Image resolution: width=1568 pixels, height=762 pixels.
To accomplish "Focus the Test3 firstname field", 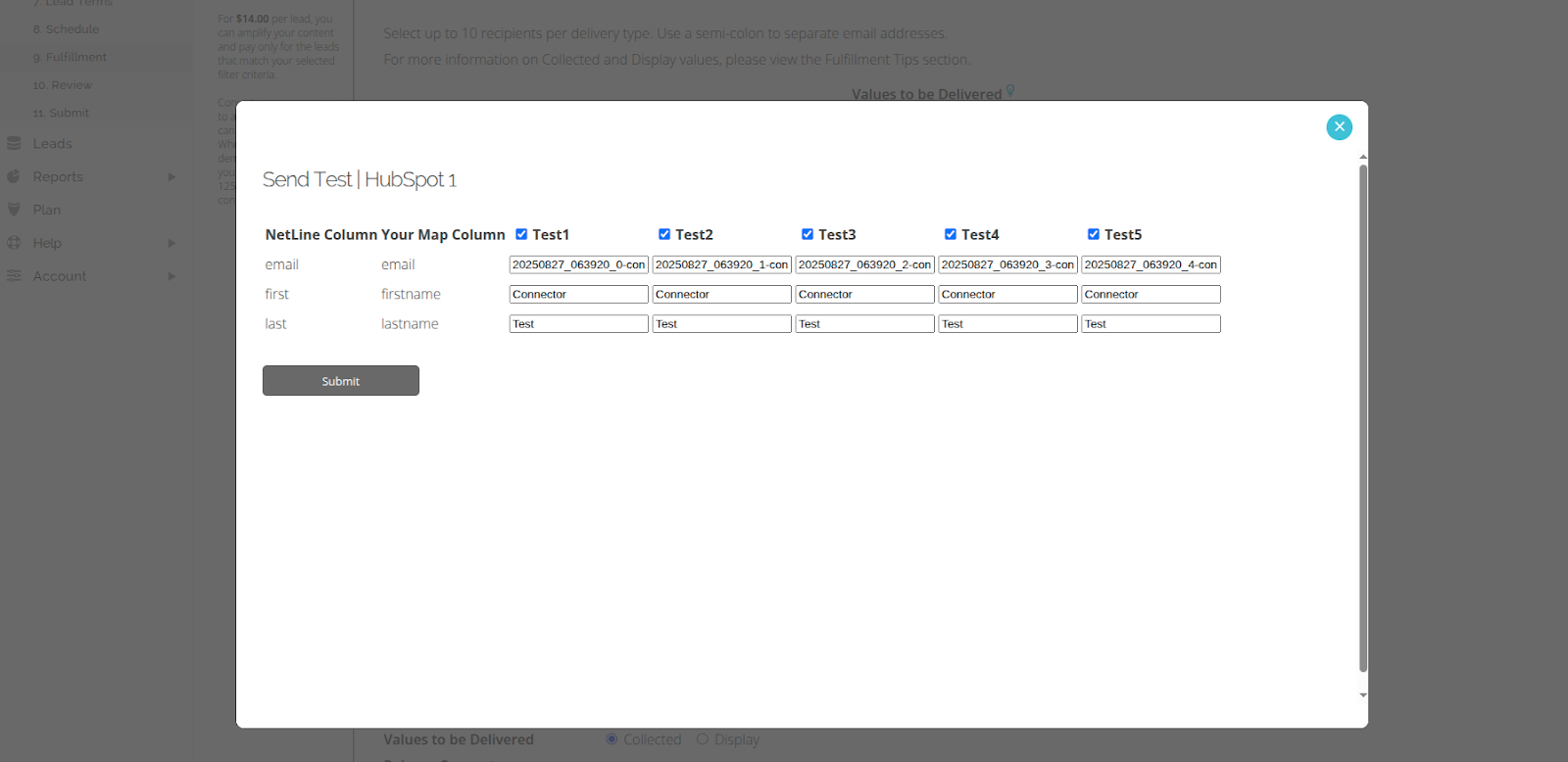I will (865, 294).
